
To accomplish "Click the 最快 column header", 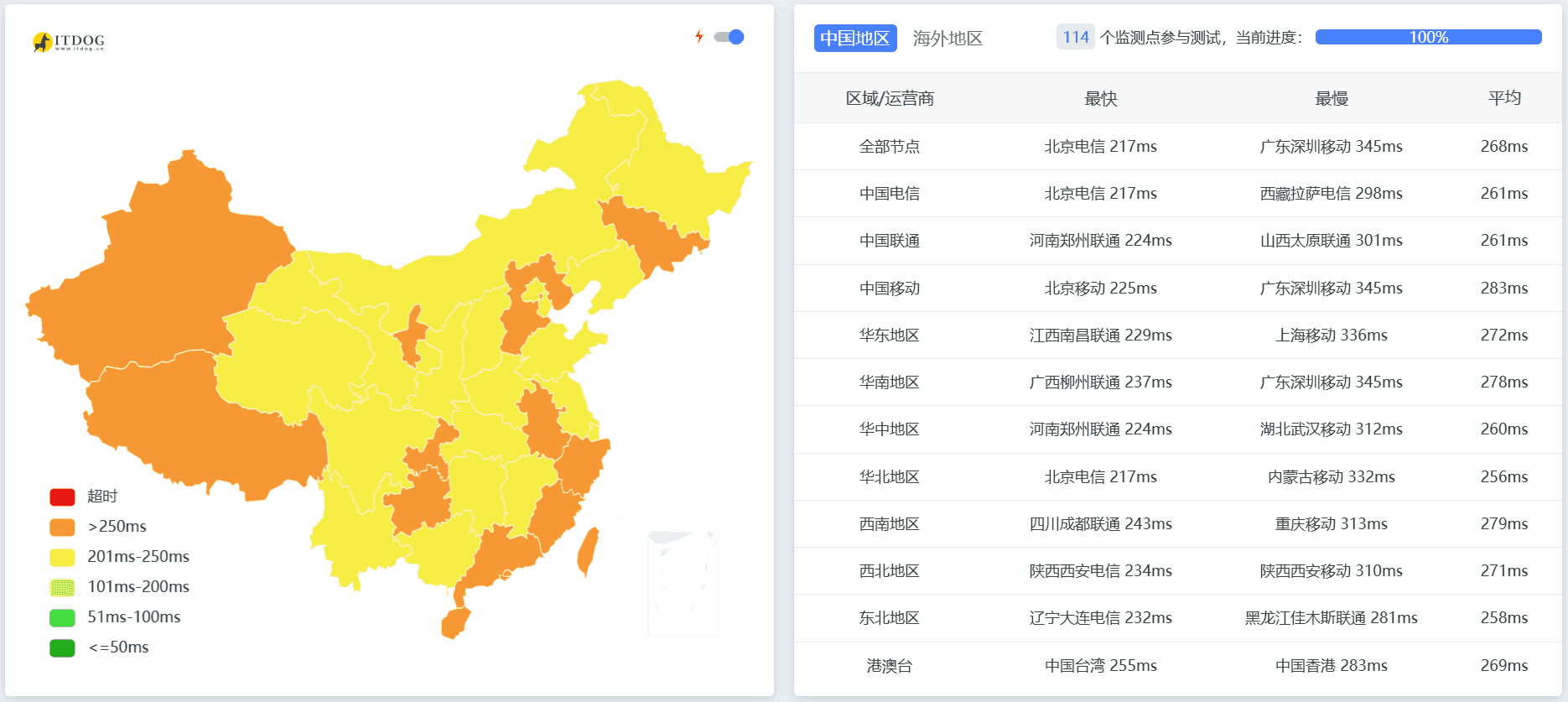I will pos(1100,98).
